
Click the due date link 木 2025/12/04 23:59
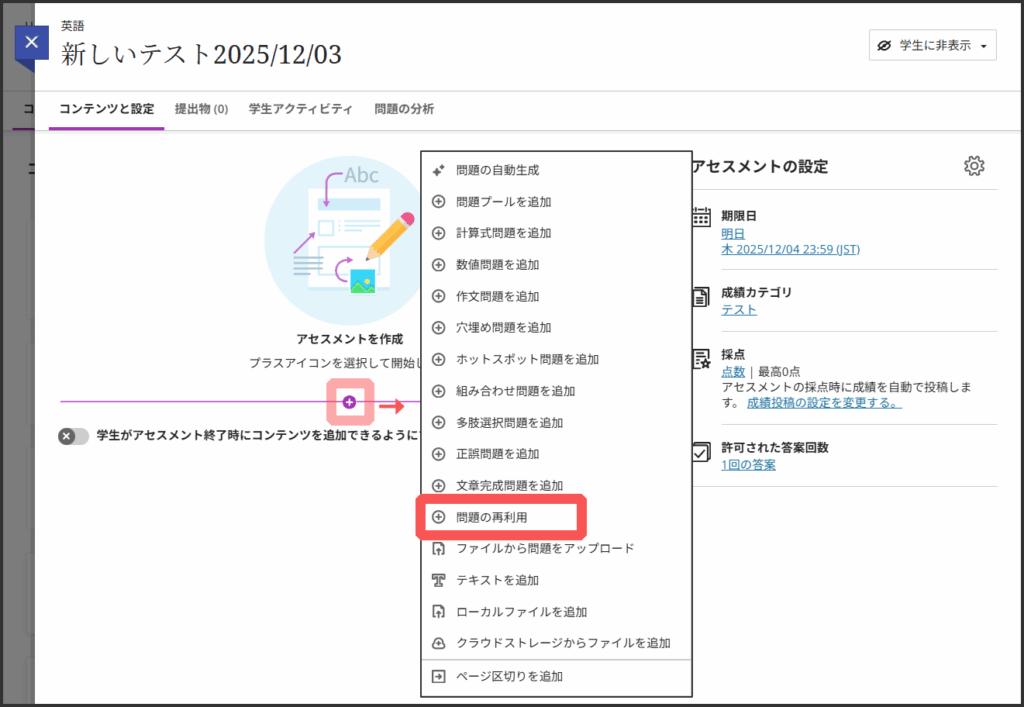click(x=790, y=249)
